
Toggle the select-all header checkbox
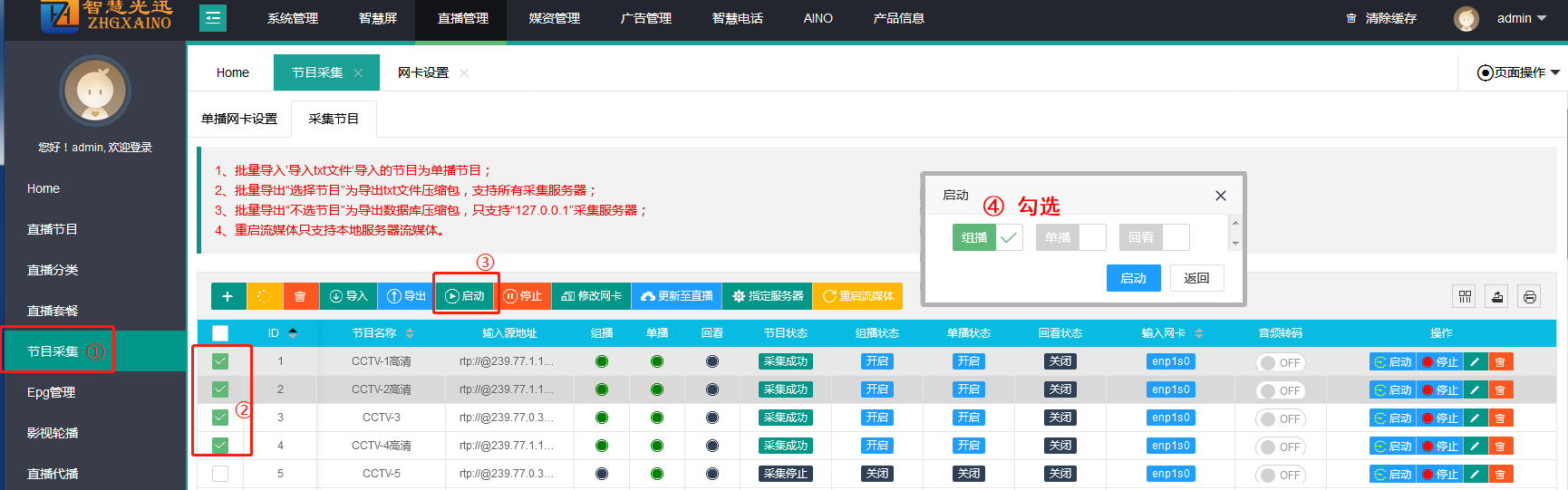[x=220, y=333]
